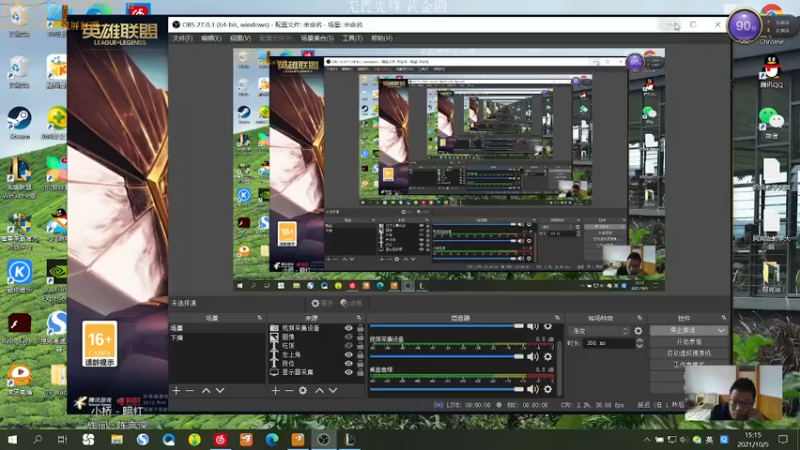The width and height of the screenshot is (800, 450).
Task: Remove selected source with the minus icon
Action: (x=289, y=390)
